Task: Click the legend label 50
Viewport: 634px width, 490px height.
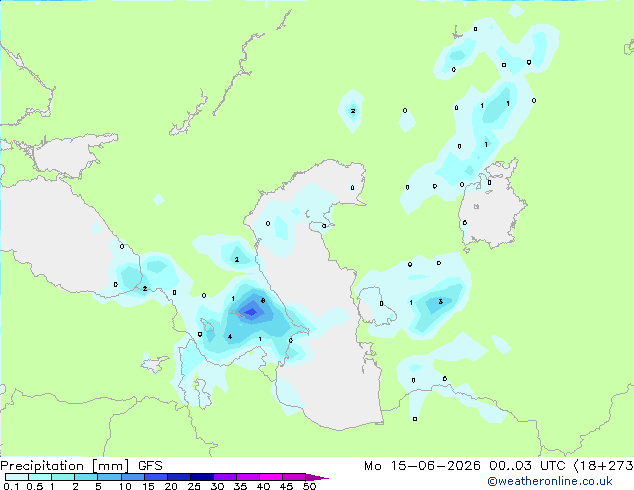Action: [310, 486]
